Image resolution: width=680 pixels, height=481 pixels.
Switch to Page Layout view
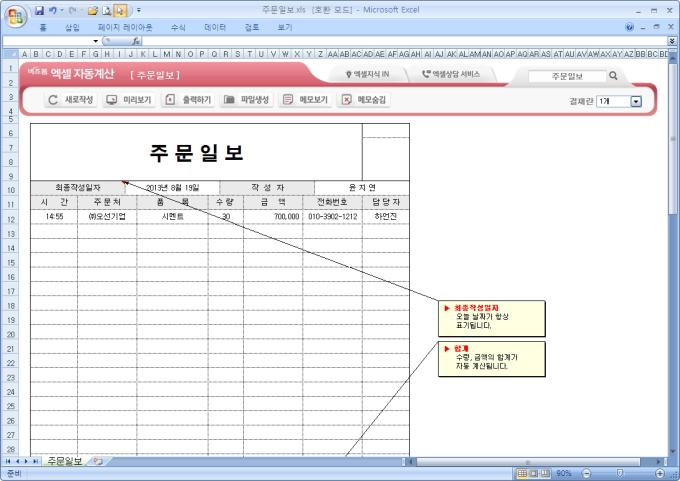pos(533,472)
